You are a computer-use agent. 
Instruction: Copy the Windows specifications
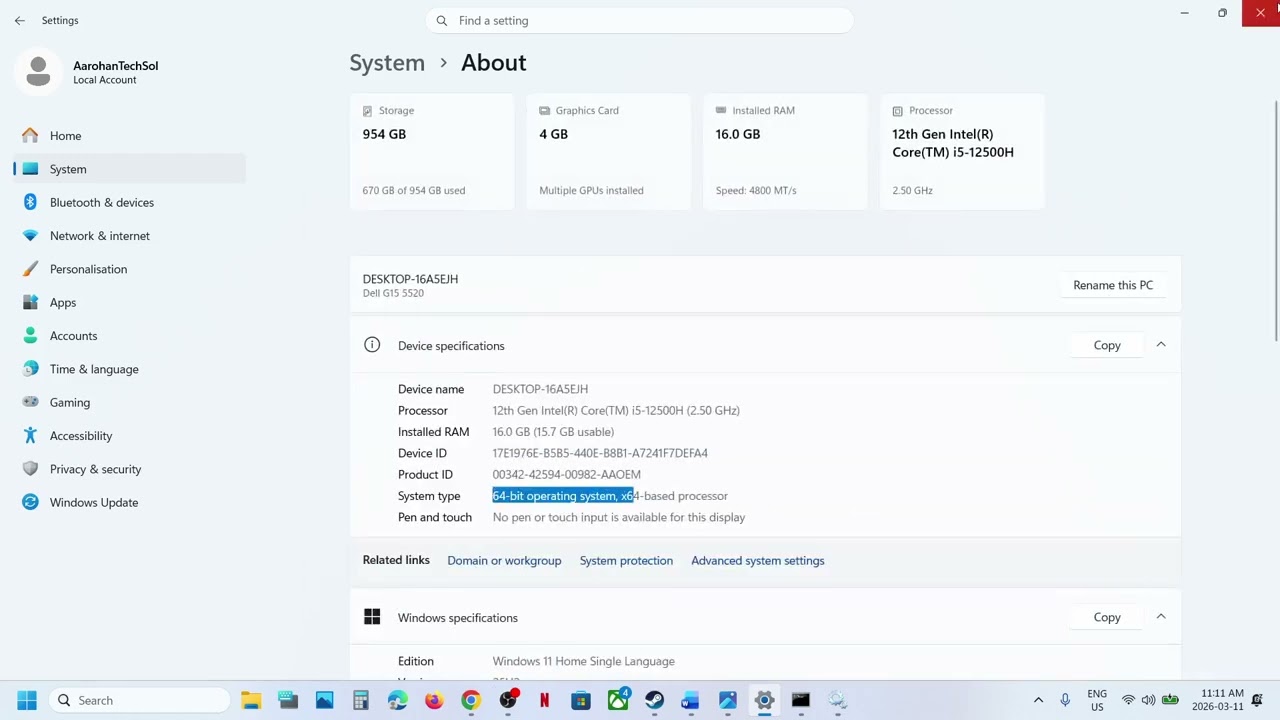click(1107, 617)
